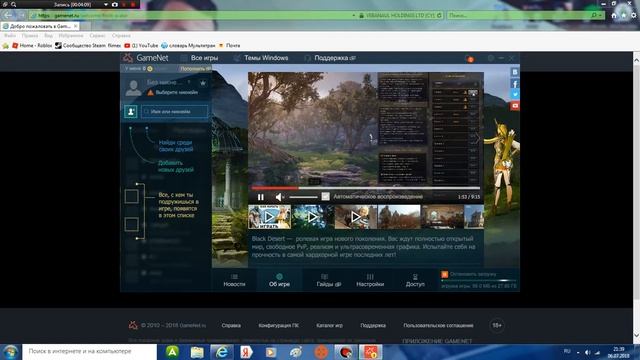Viewport: 640px width, 360px height.
Task: Select the first video thumbnail with ИГРАТЬ
Action: tap(269, 217)
